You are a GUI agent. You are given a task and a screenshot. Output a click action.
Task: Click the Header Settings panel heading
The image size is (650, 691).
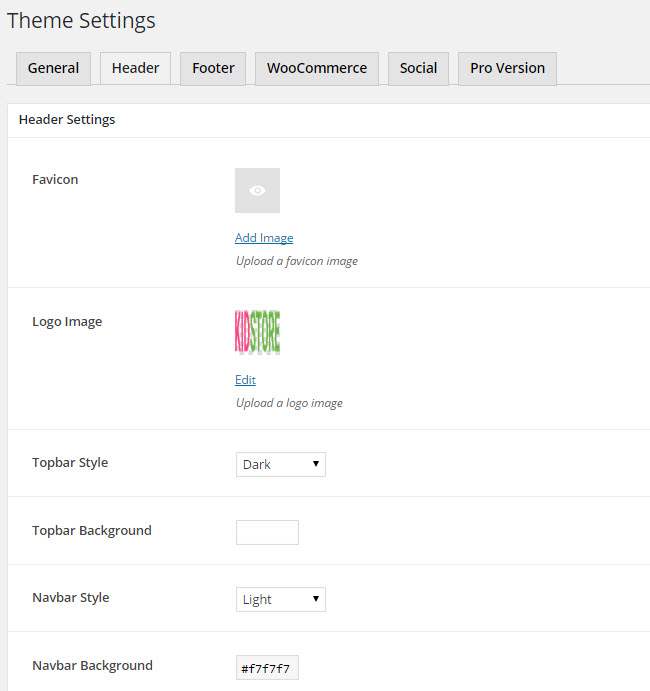click(67, 119)
